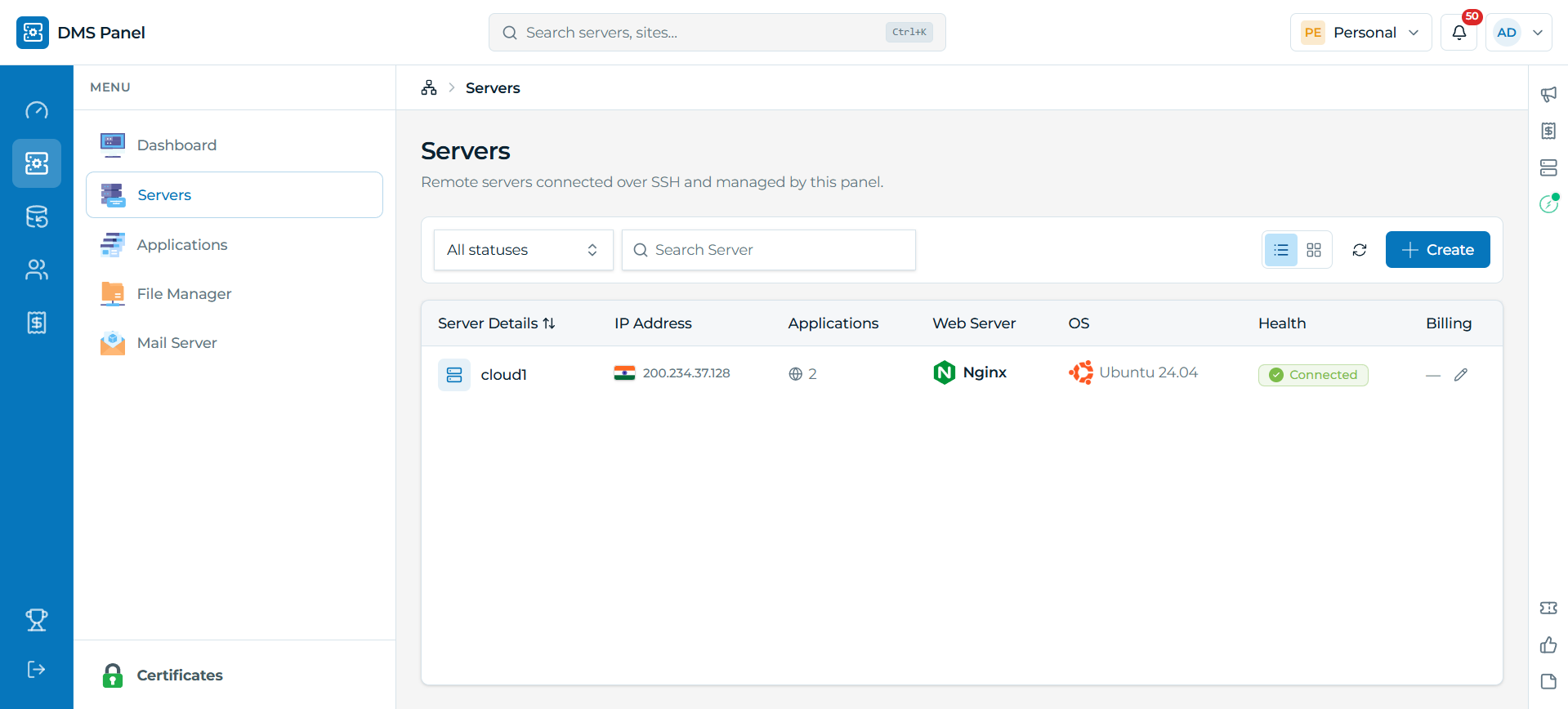
Task: Click the Connected health badge
Action: 1313,375
